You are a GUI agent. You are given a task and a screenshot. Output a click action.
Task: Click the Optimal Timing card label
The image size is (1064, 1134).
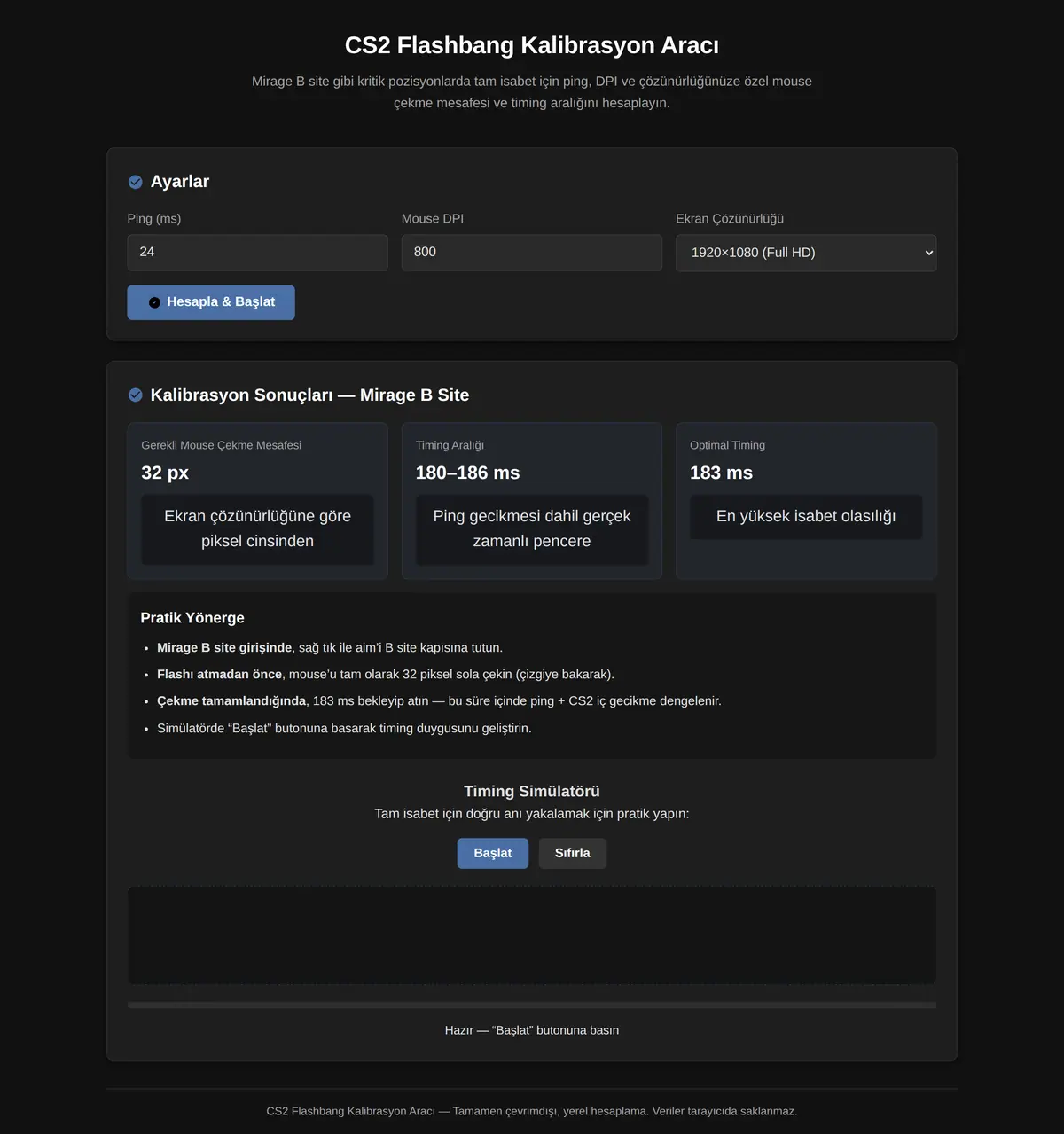[x=727, y=445]
